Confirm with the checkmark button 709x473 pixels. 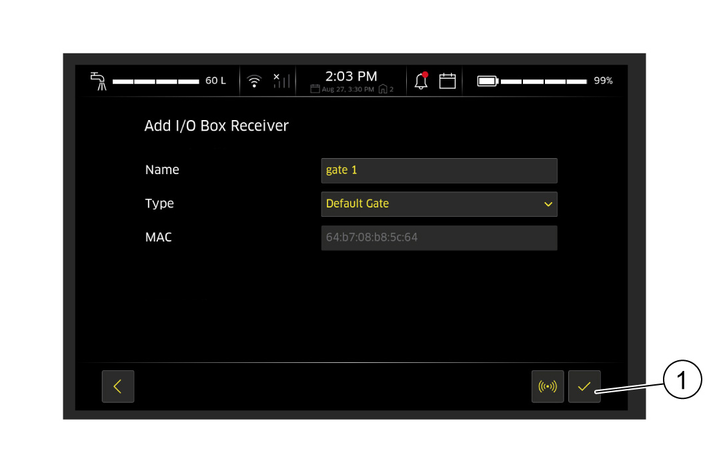point(584,386)
